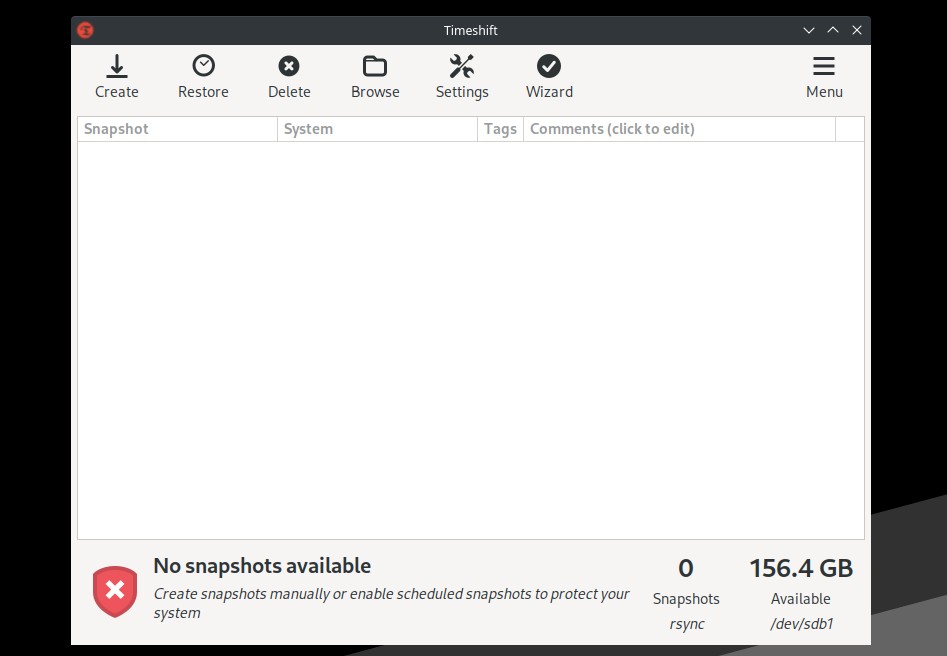Click the Create snapshot toolbar icon
This screenshot has width=947, height=656.
click(117, 77)
